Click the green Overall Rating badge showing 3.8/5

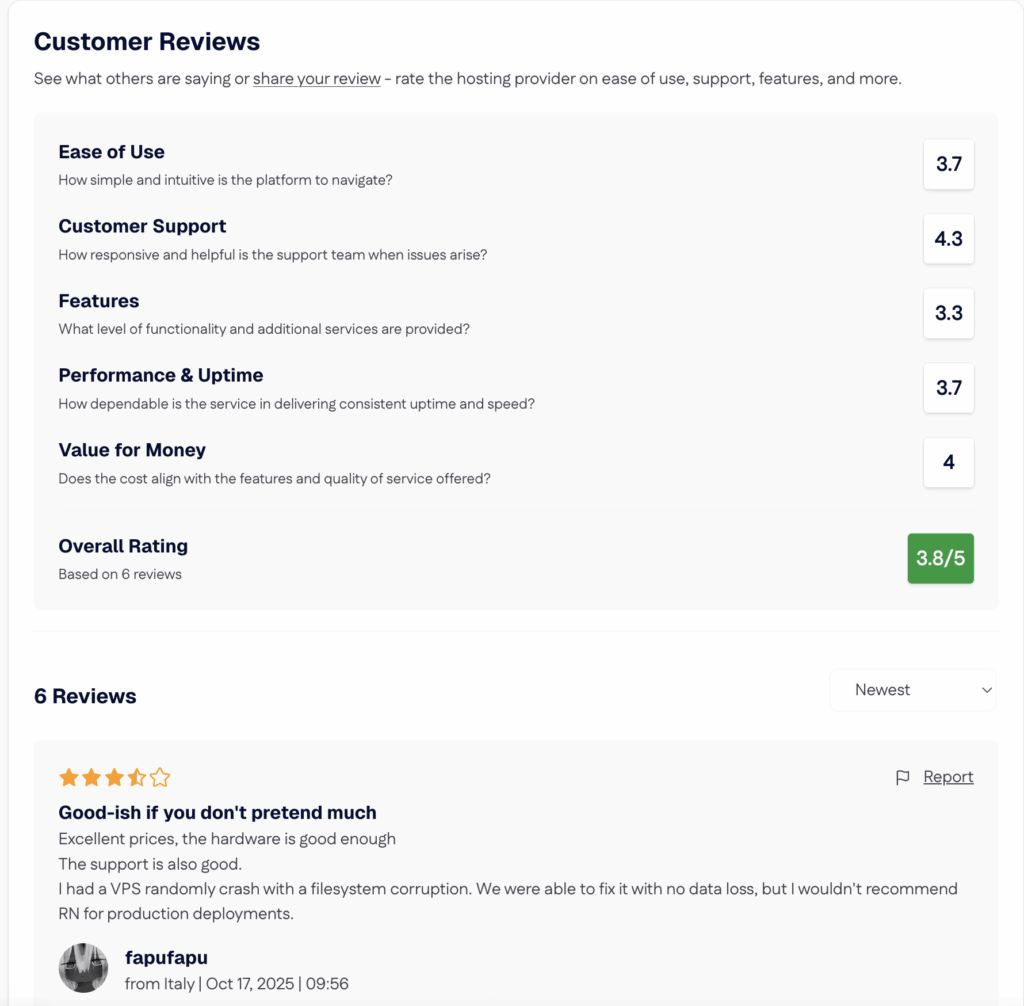[x=940, y=559]
